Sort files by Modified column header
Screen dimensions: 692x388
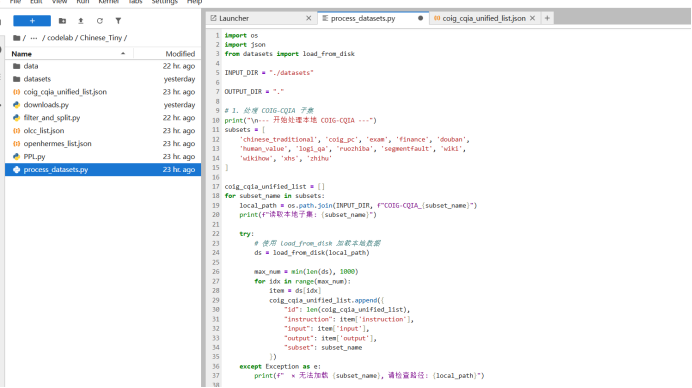click(180, 54)
